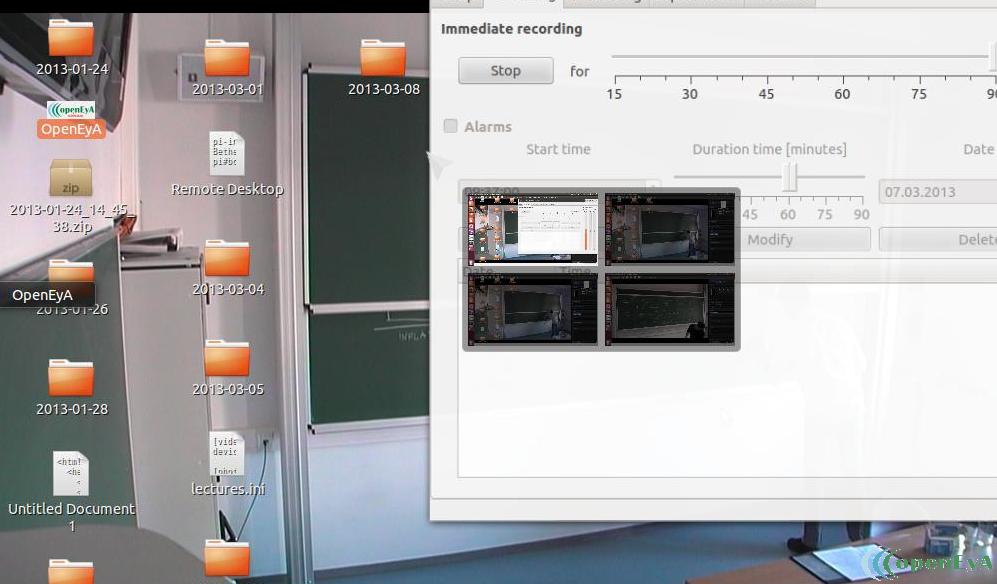
Task: Click the lectures.ini file name label
Action: [x=228, y=489]
